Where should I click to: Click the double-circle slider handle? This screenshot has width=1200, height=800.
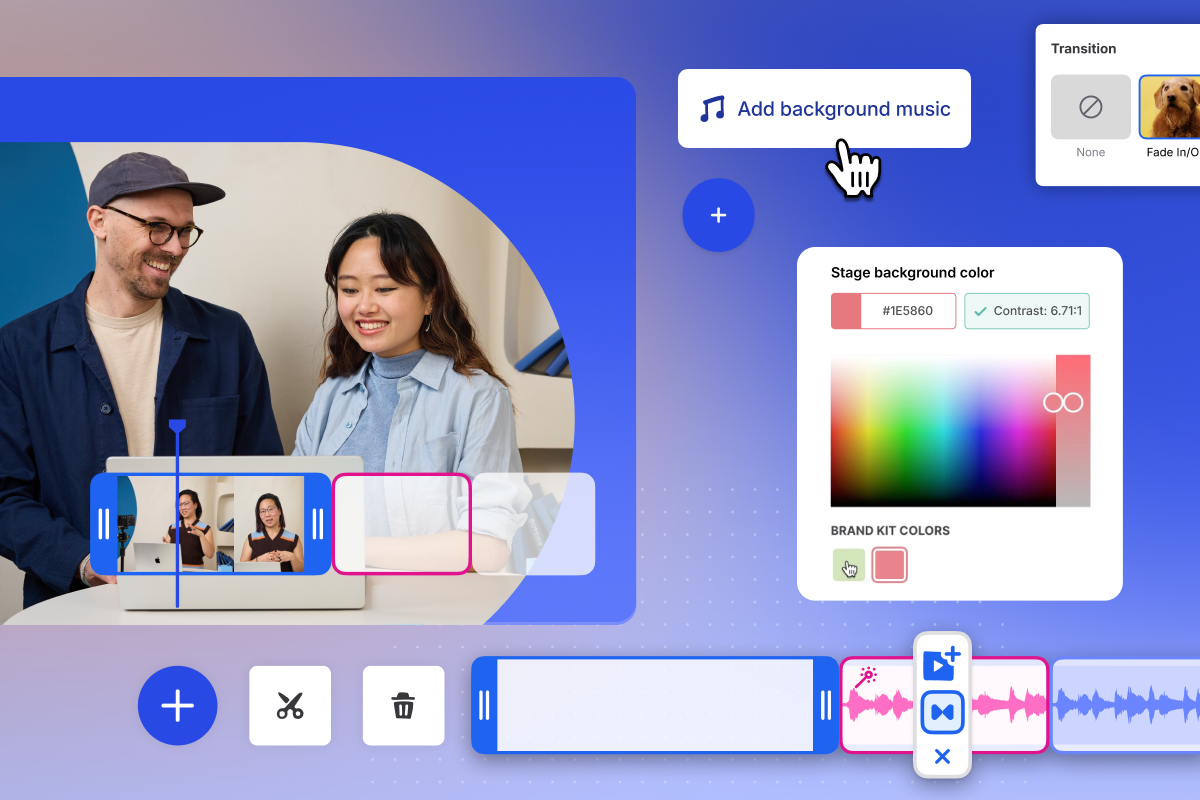(x=1063, y=402)
